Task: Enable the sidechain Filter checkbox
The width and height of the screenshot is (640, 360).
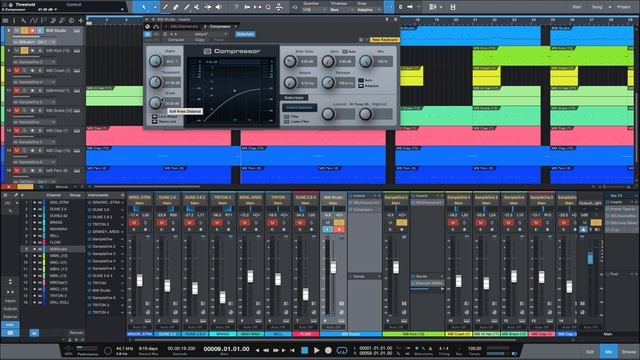Action: click(x=287, y=117)
